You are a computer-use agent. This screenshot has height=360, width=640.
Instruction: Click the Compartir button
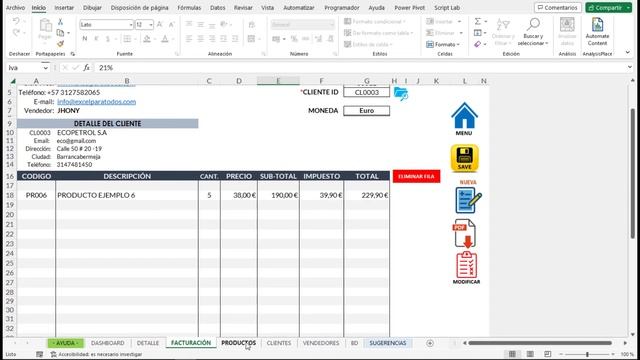point(605,8)
